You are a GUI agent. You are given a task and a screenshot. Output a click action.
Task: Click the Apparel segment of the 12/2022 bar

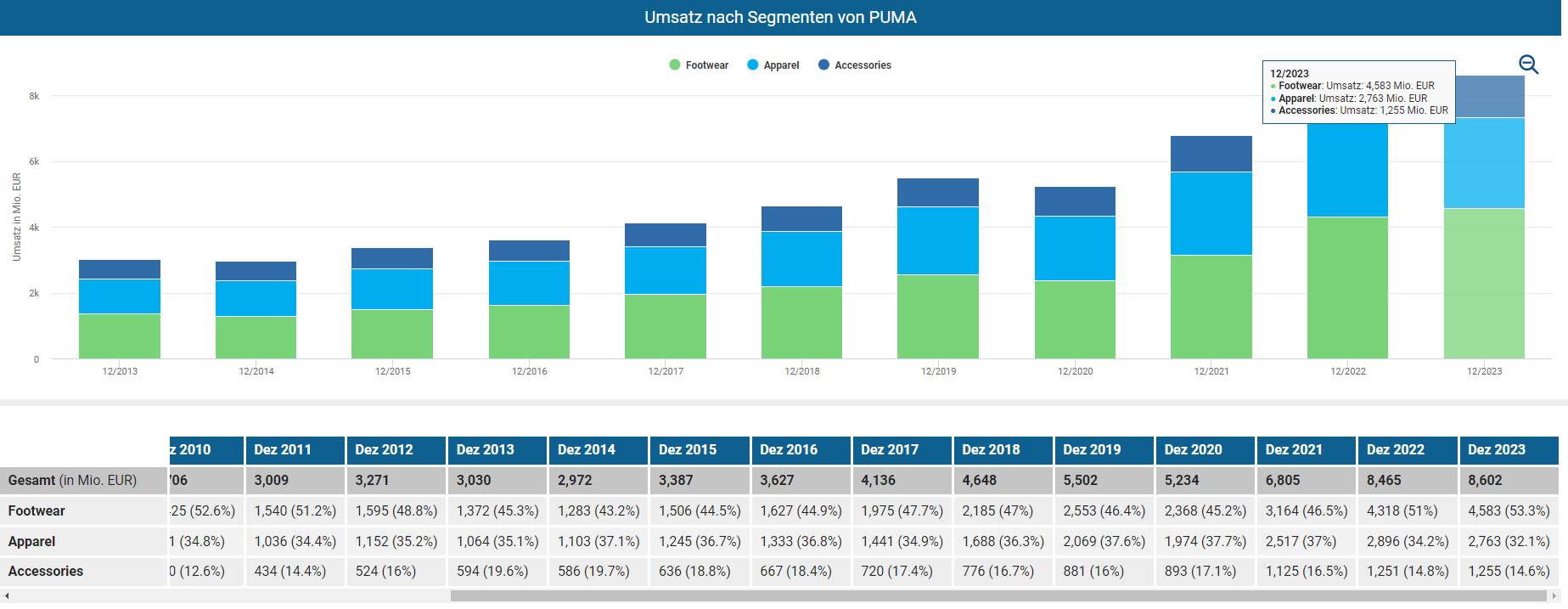(x=1347, y=170)
